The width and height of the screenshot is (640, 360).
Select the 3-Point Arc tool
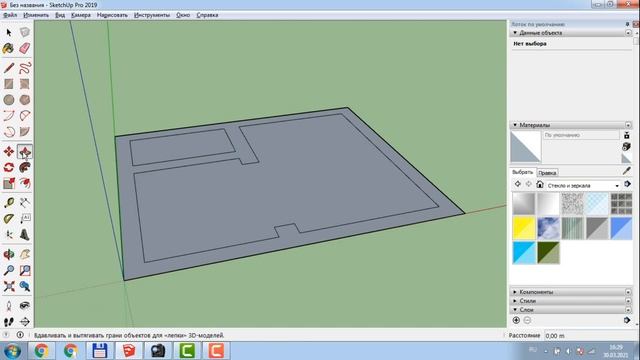click(9, 131)
